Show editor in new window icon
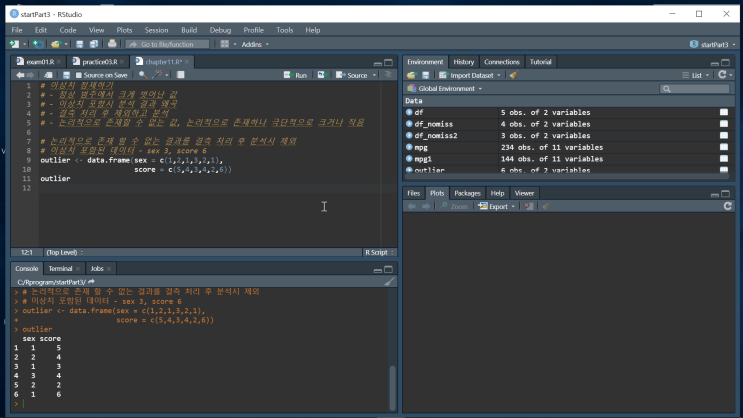Screen dimensions: 743x418 tap(48, 75)
